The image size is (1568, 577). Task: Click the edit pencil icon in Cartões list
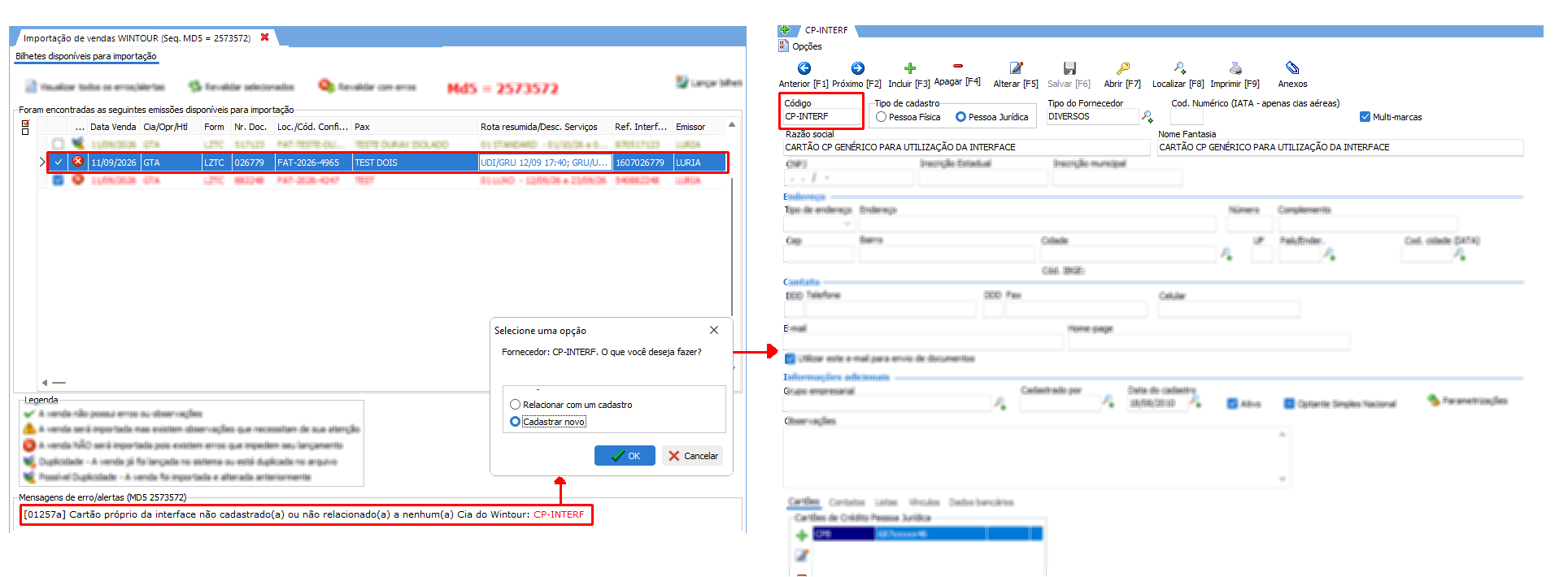coord(801,556)
